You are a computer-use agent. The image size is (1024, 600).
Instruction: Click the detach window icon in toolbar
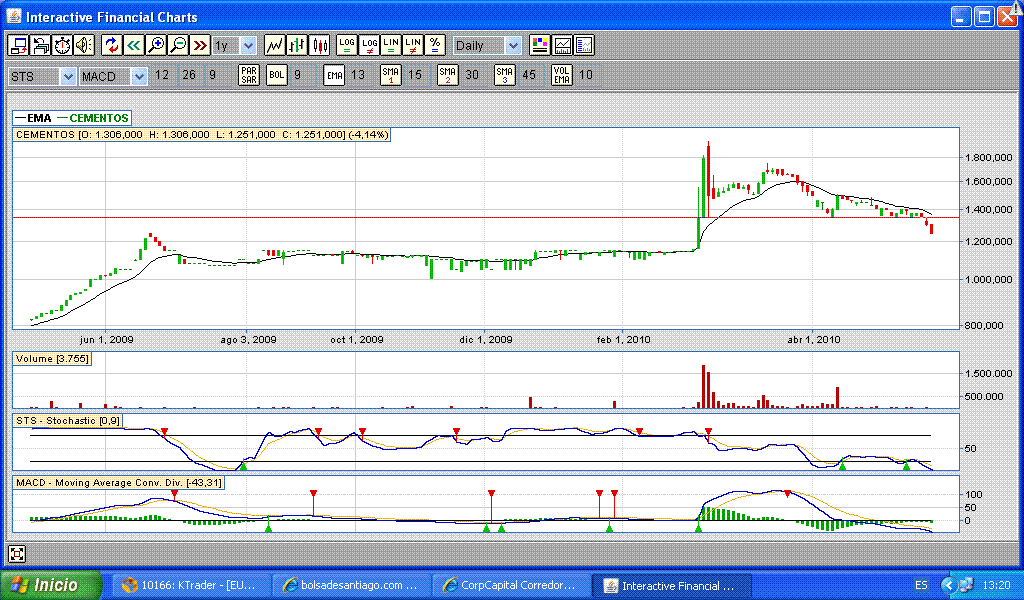pyautogui.click(x=18, y=46)
